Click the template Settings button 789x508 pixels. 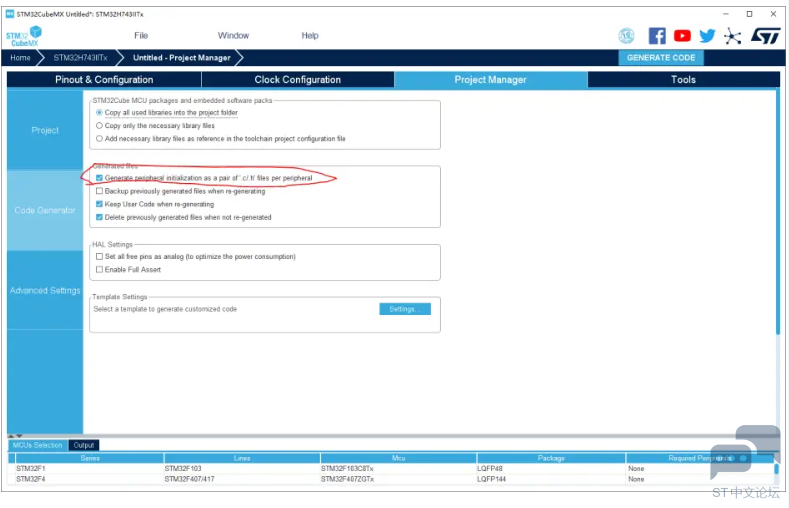405,309
